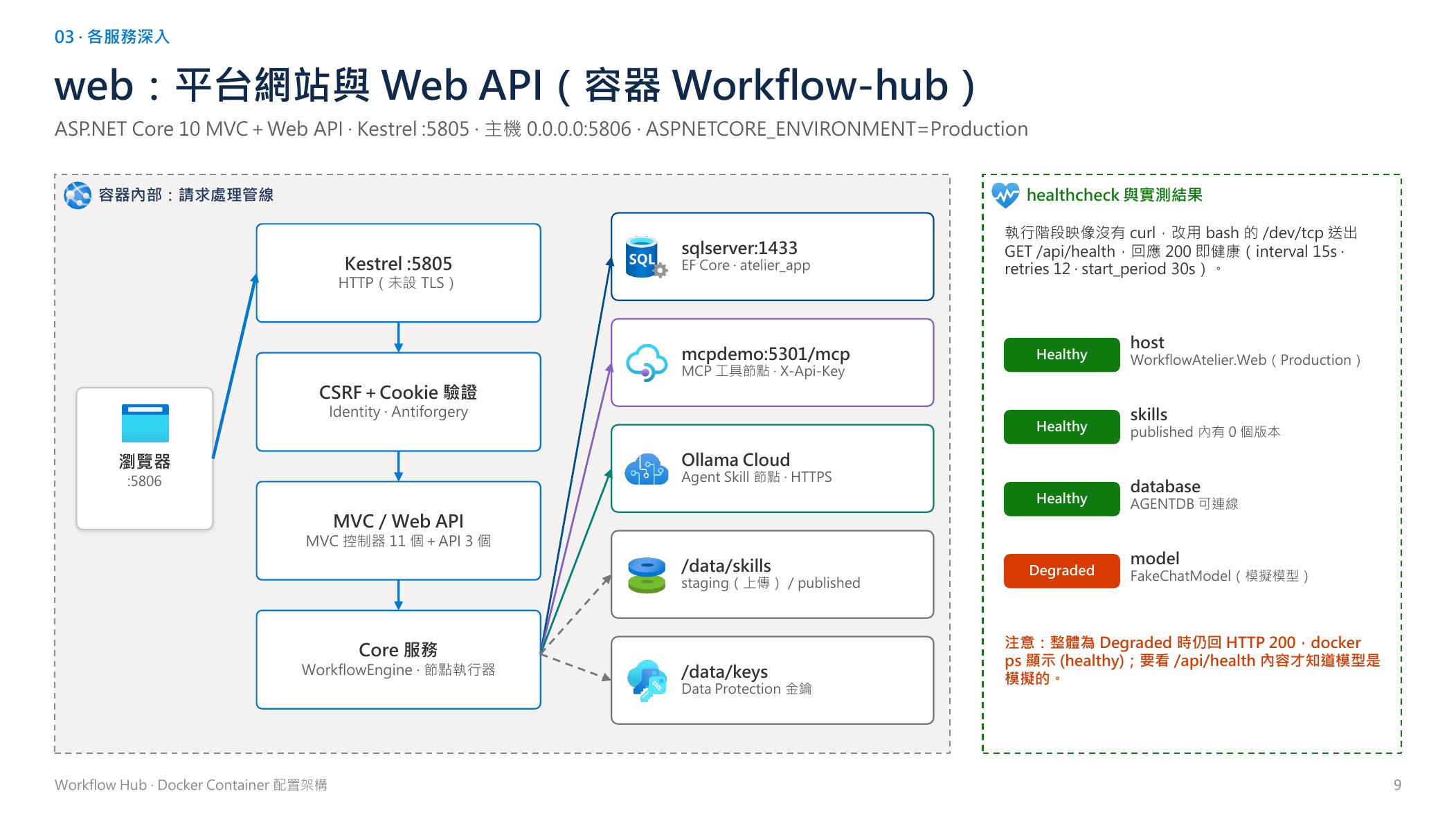Click the footer Workflow Hub · Docker Container text
Viewport: 1456px width, 819px height.
tap(190, 785)
